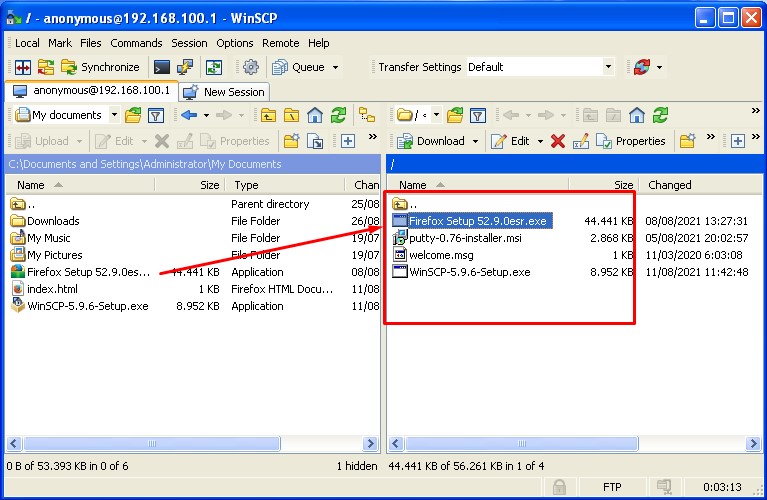Click the Synchronize button
This screenshot has width=767, height=500.
[100, 67]
